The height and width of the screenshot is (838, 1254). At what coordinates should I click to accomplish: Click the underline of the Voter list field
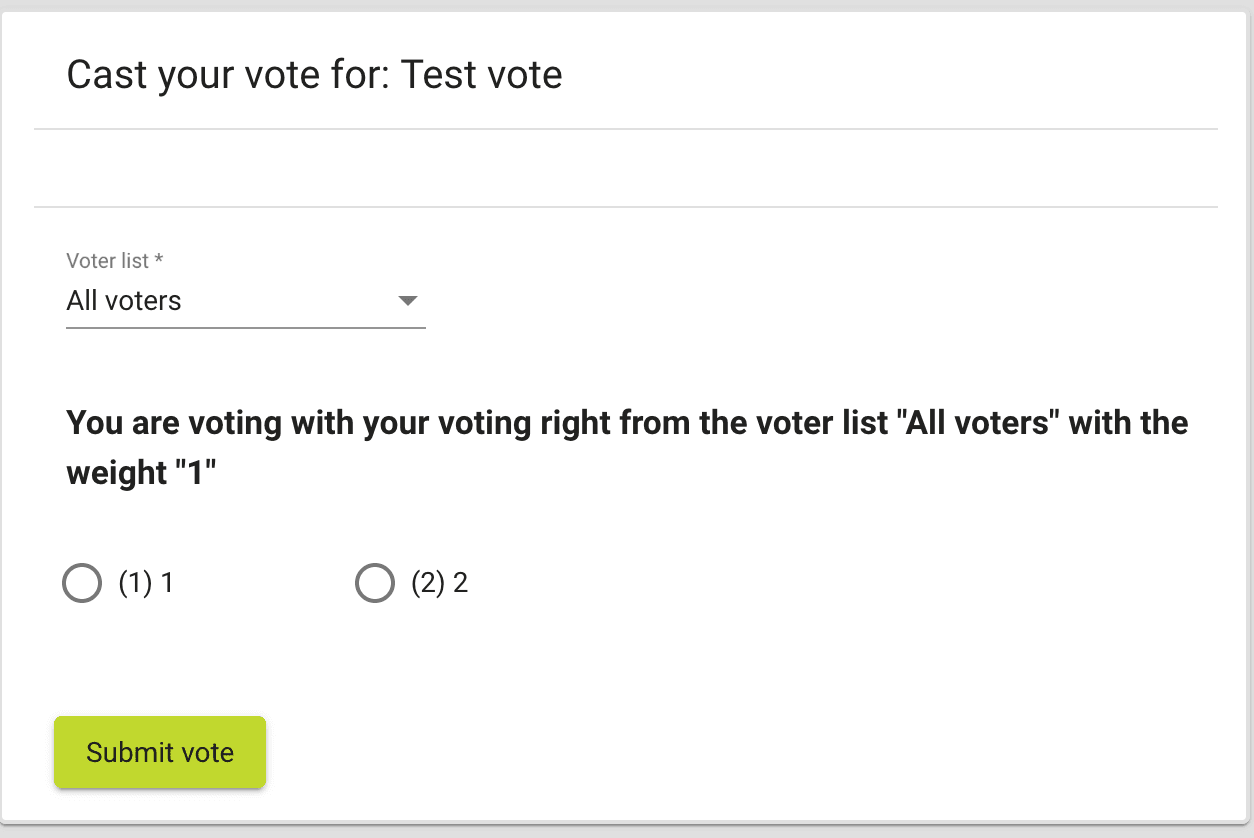point(245,324)
